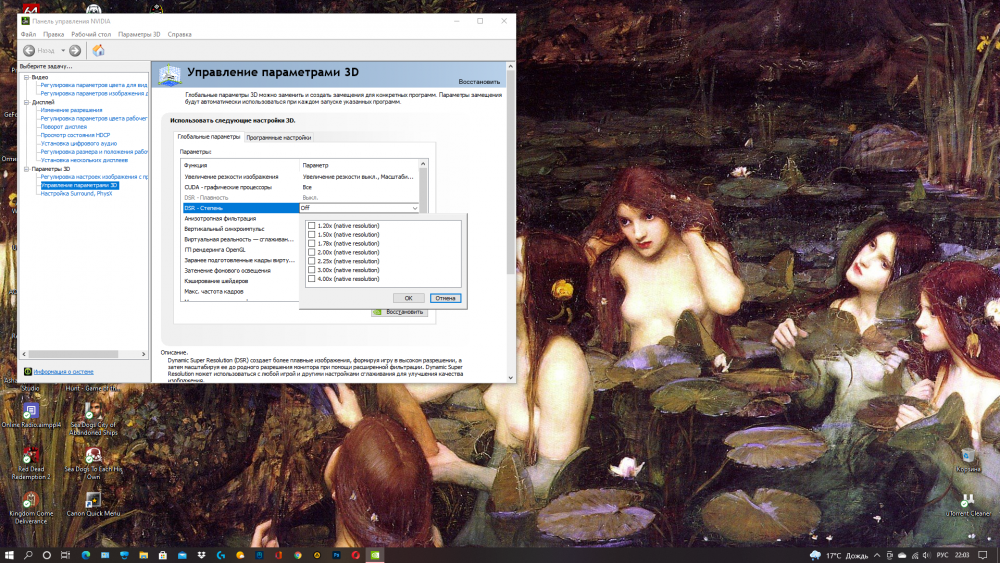
Task: Select 4.00x (native resolution) checkbox
Action: [311, 279]
